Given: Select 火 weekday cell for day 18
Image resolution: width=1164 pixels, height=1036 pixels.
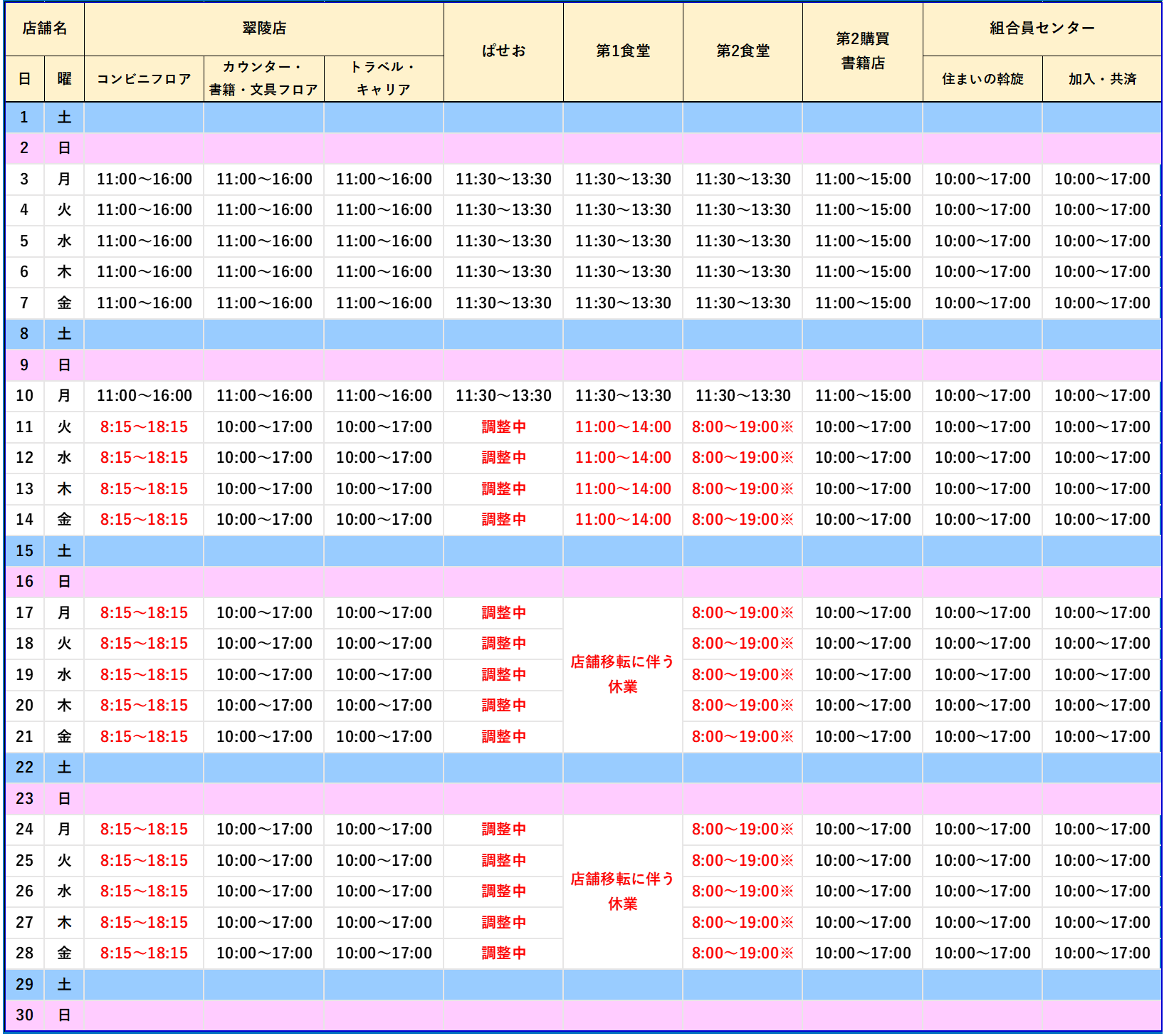Looking at the screenshot, I should pyautogui.click(x=64, y=644).
